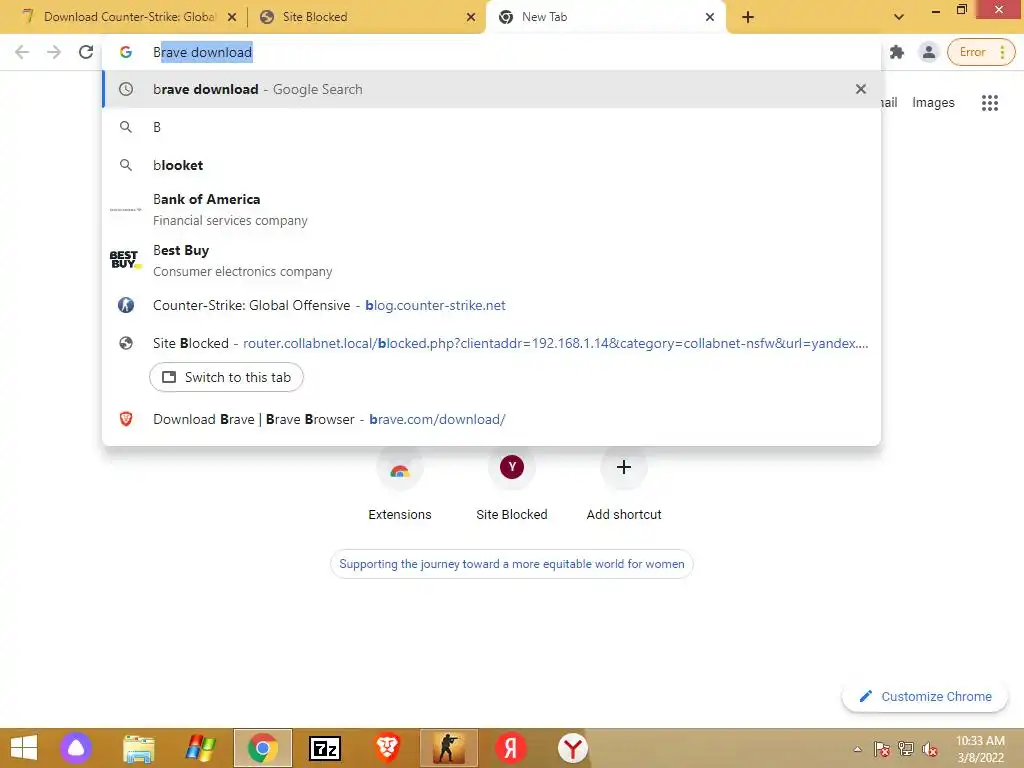Select the single letter B search suggestion
Viewport: 1024px width, 768px height.
tap(491, 127)
